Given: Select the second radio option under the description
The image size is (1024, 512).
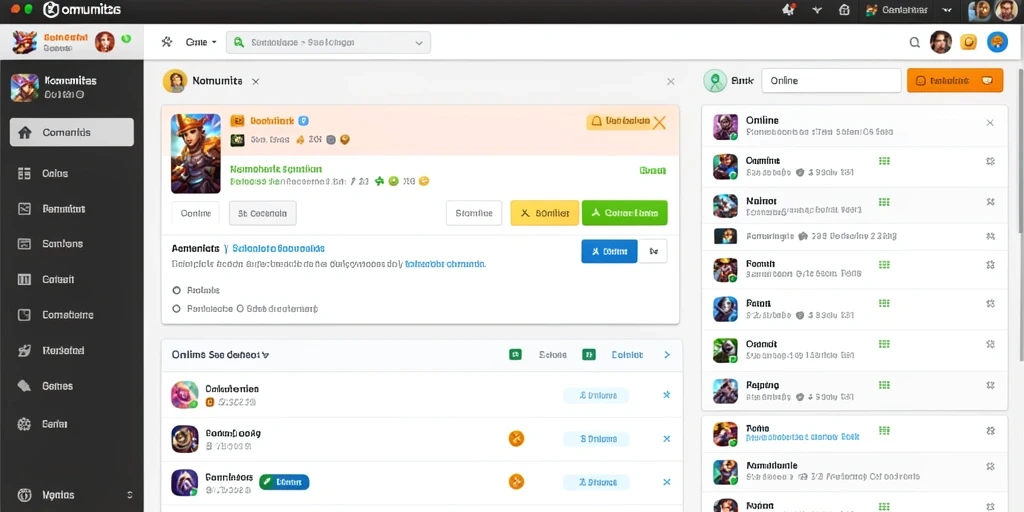Looking at the screenshot, I should click(176, 308).
